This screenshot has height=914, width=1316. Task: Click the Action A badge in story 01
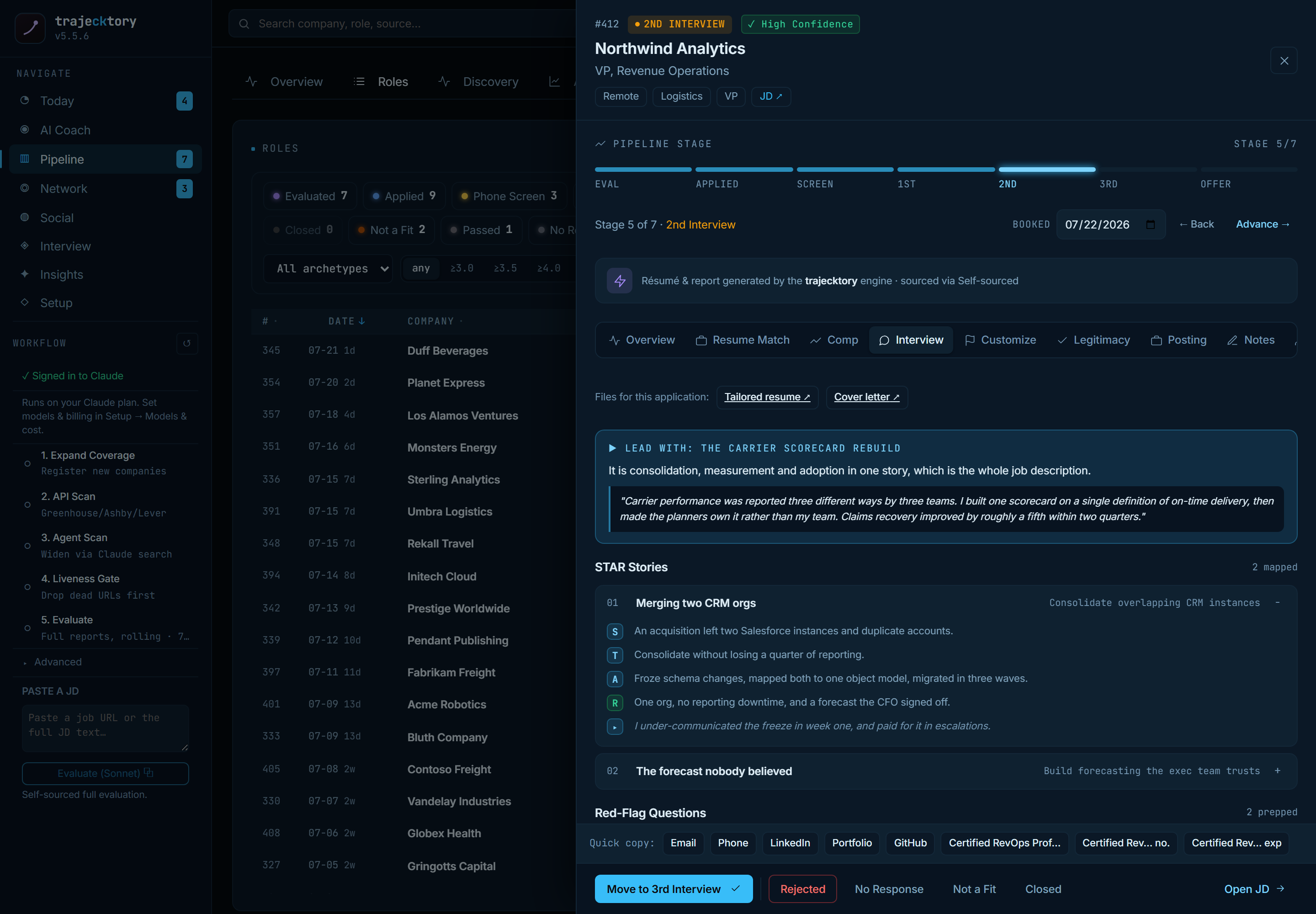click(615, 679)
